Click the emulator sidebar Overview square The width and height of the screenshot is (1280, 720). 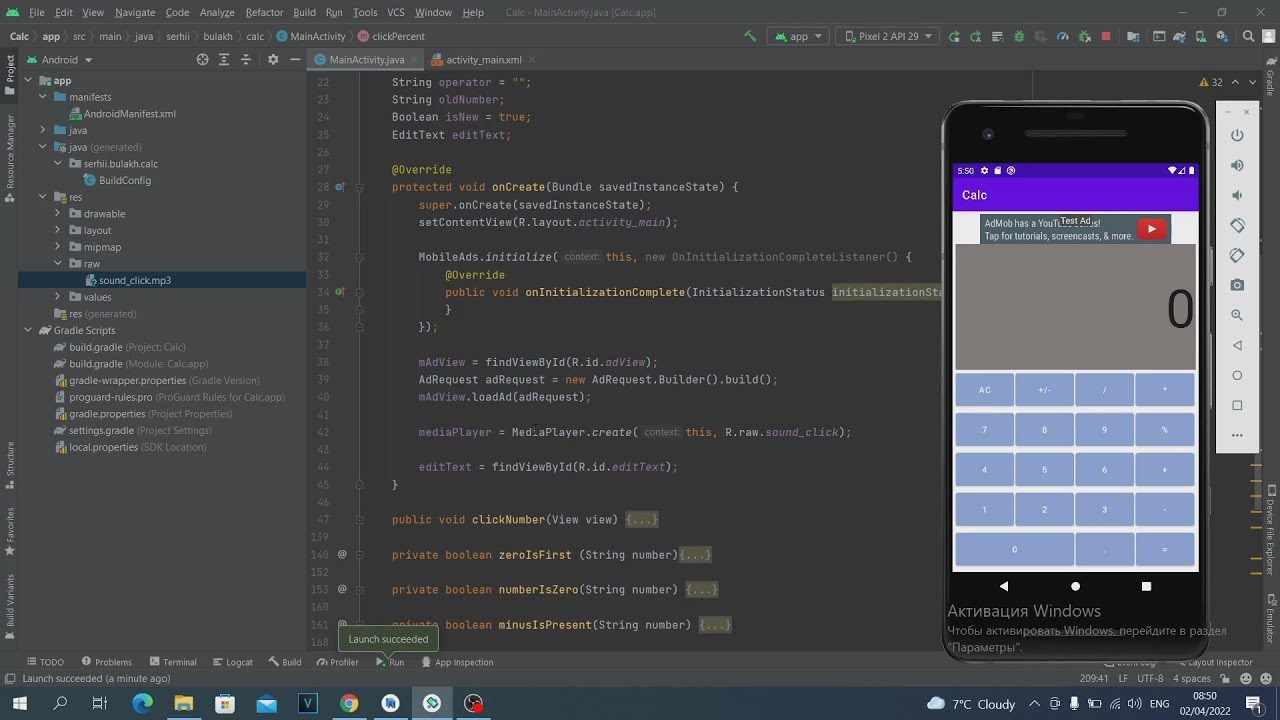(1237, 405)
